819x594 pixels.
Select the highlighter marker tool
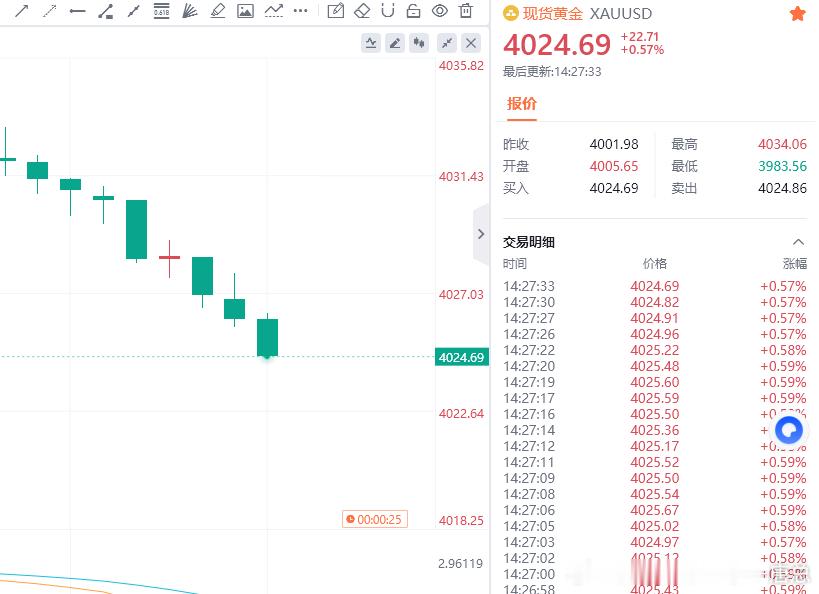coord(217,11)
